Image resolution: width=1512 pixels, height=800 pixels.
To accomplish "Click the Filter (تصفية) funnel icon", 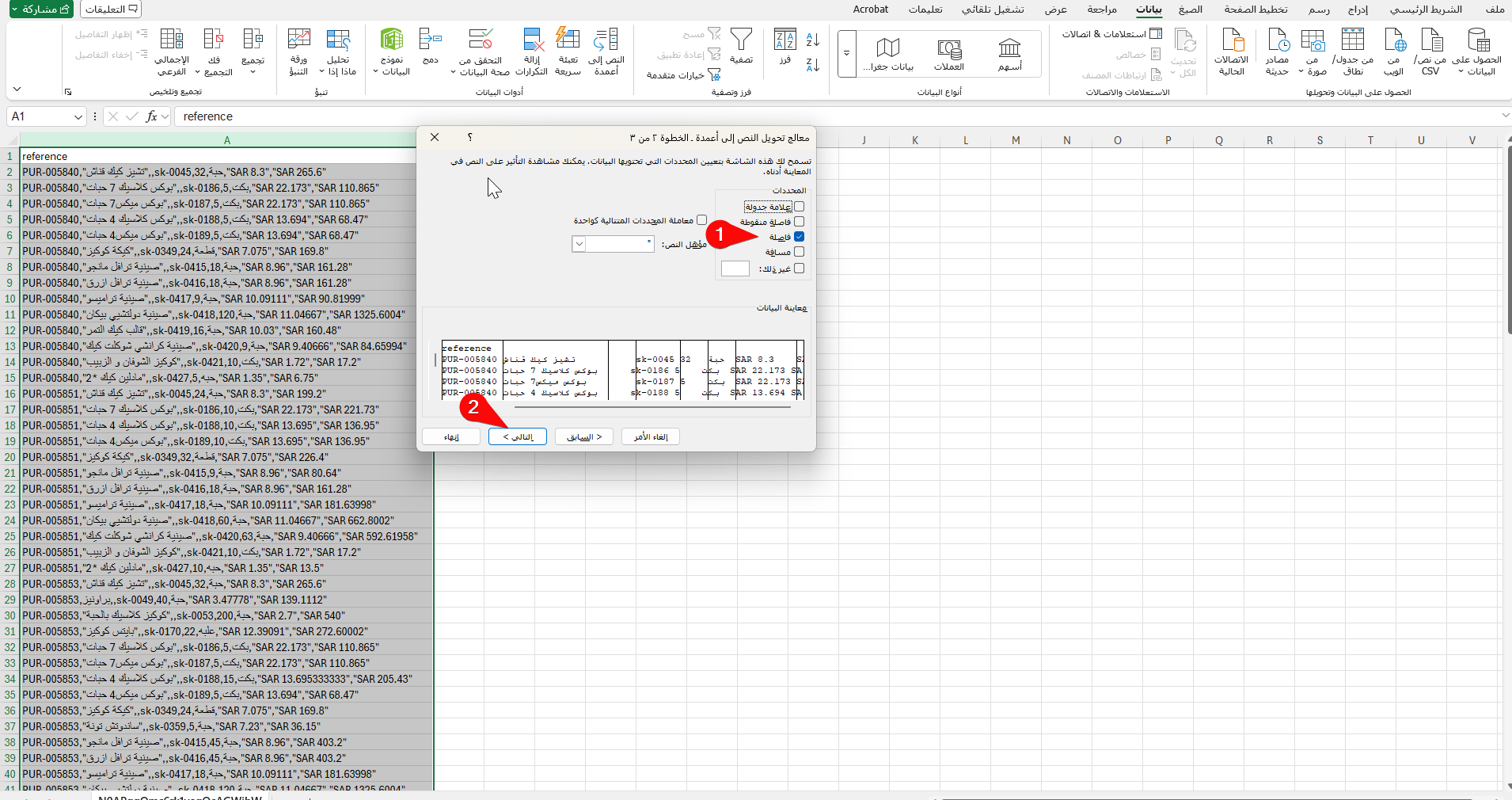I will tap(741, 41).
